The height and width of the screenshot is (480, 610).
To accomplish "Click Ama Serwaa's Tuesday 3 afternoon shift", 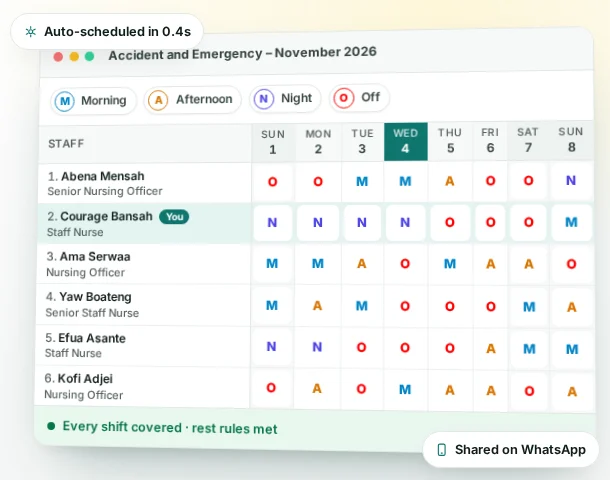I will point(361,264).
